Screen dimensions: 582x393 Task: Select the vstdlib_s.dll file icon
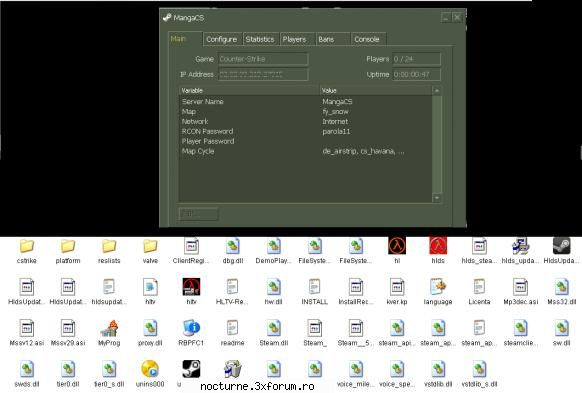pyautogui.click(x=479, y=369)
